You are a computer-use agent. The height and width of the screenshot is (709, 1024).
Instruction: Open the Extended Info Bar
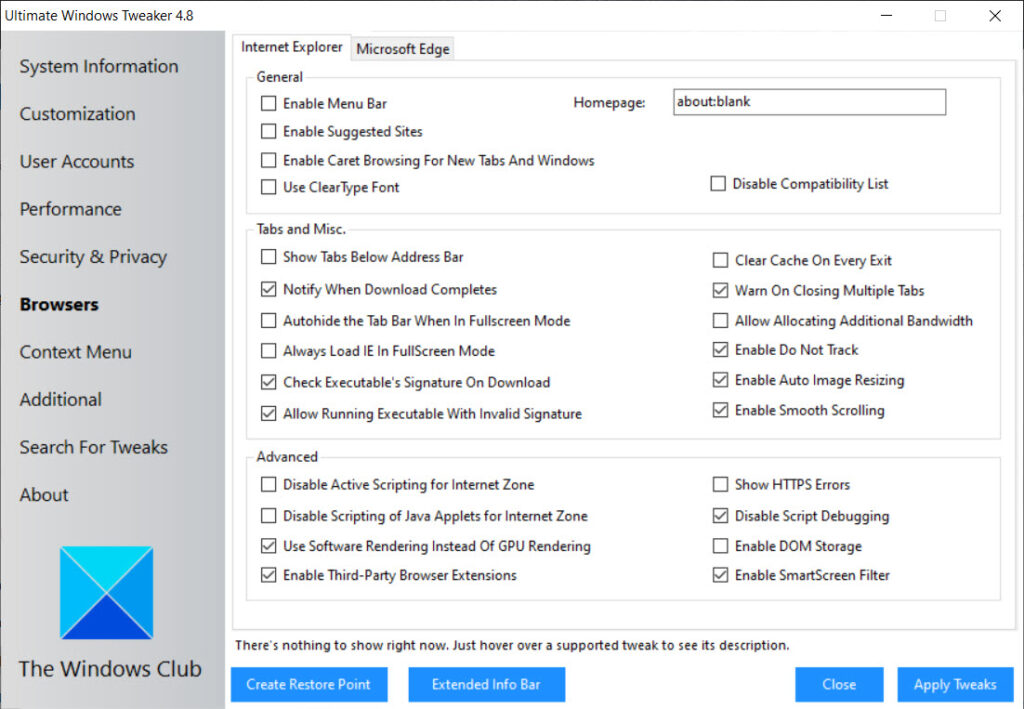pos(487,684)
